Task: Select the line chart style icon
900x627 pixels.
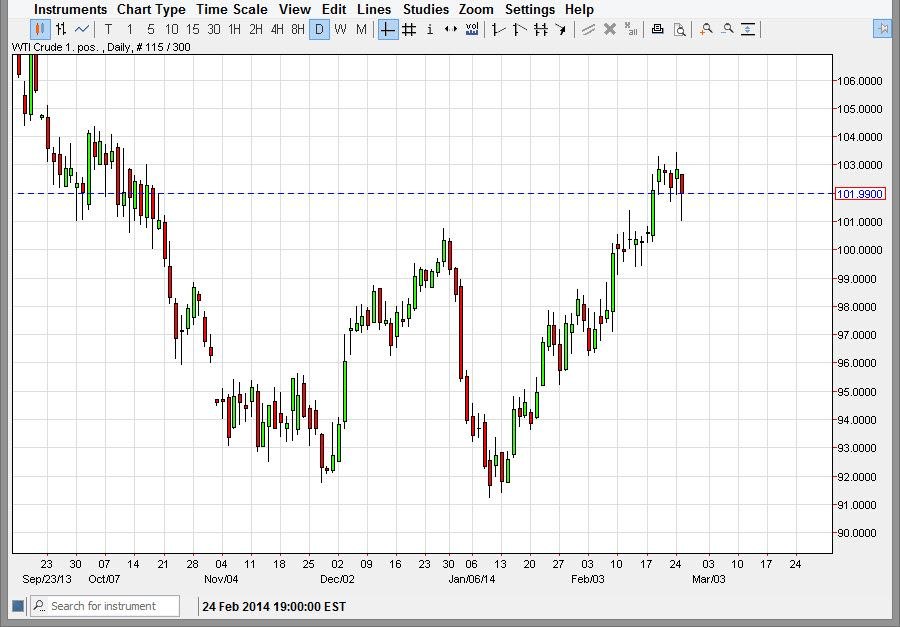Action: coord(80,30)
